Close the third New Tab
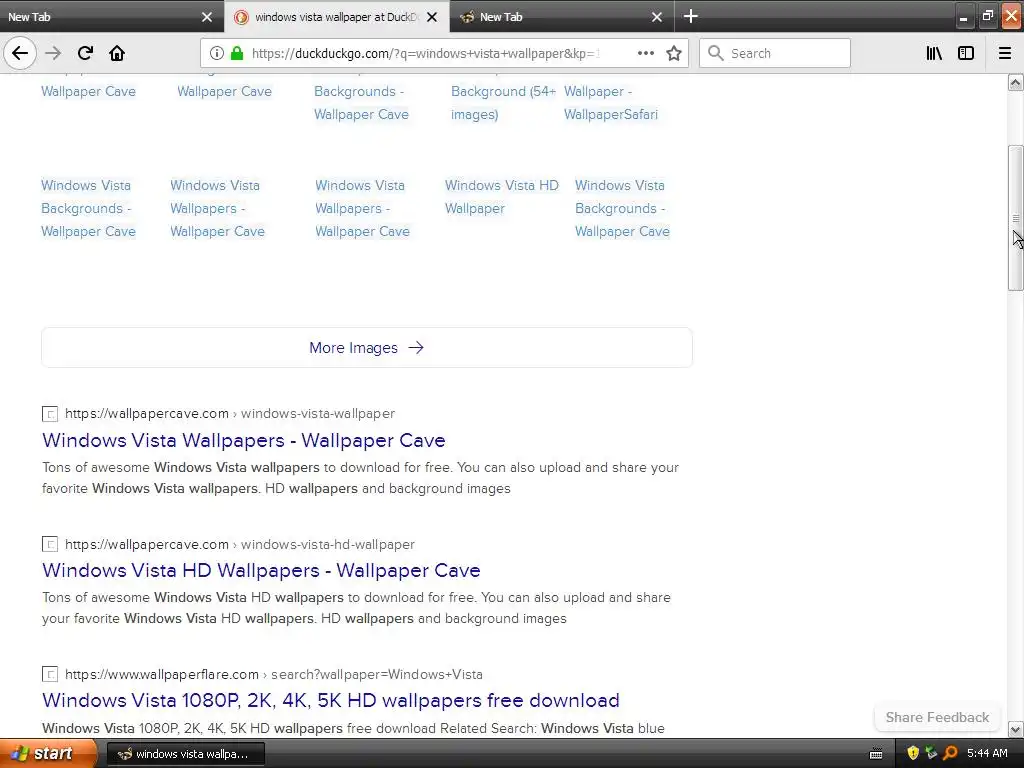Image resolution: width=1024 pixels, height=768 pixels. point(657,17)
